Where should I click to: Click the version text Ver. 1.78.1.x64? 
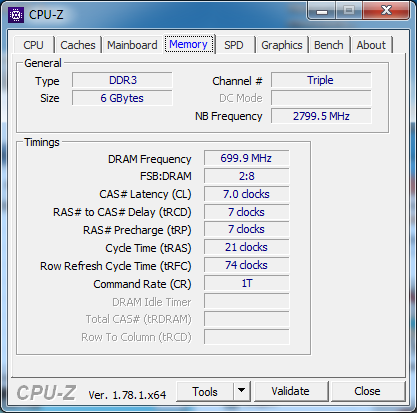point(127,395)
